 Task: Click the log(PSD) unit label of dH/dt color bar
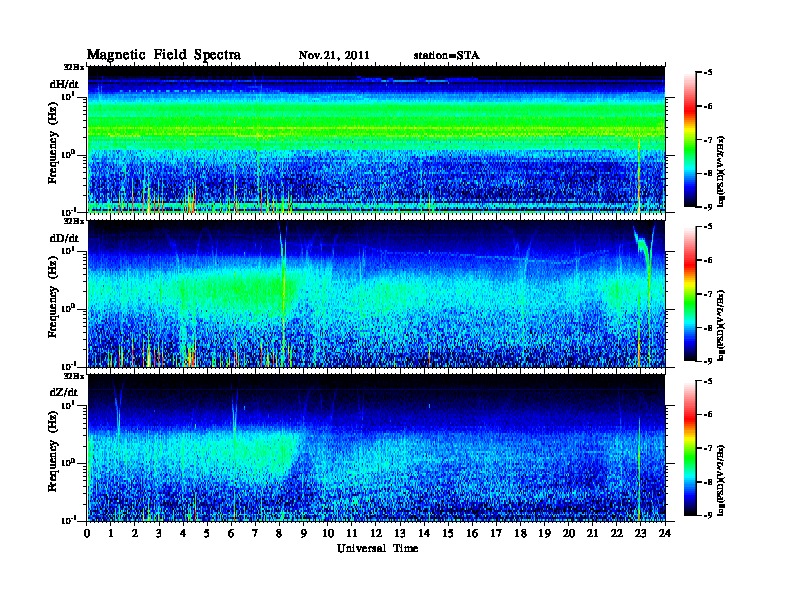coord(721,171)
